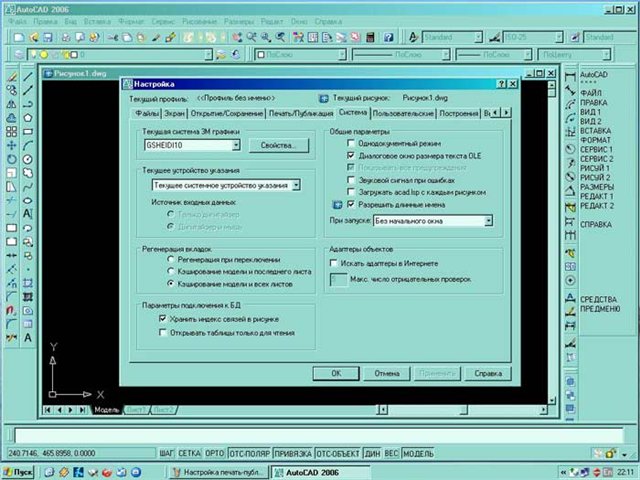Screen dimensions: 640x480
Task: Select Кэширование модели и последнего листа option
Action: 171,271
